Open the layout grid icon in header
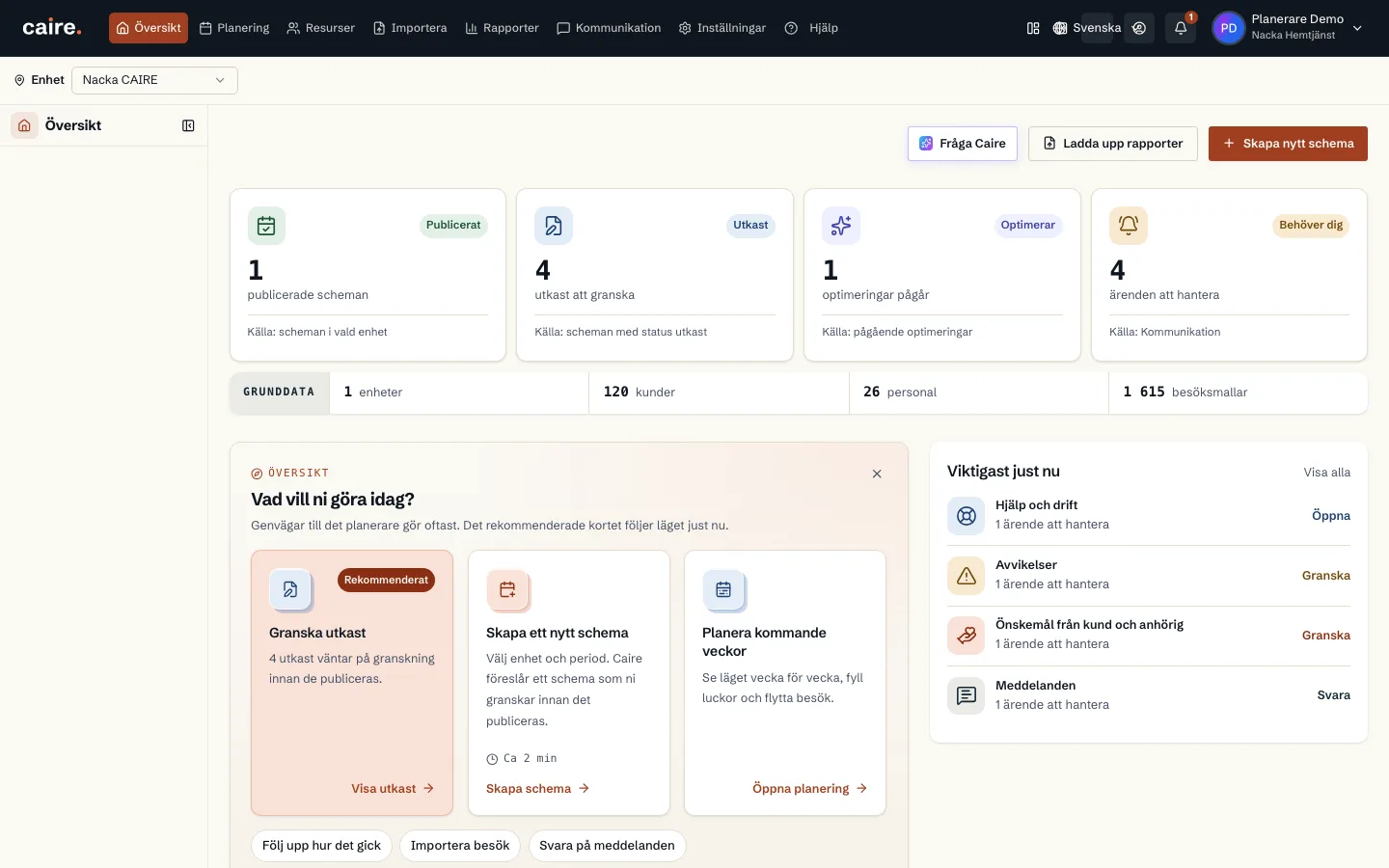The height and width of the screenshot is (868, 1389). point(1033,28)
